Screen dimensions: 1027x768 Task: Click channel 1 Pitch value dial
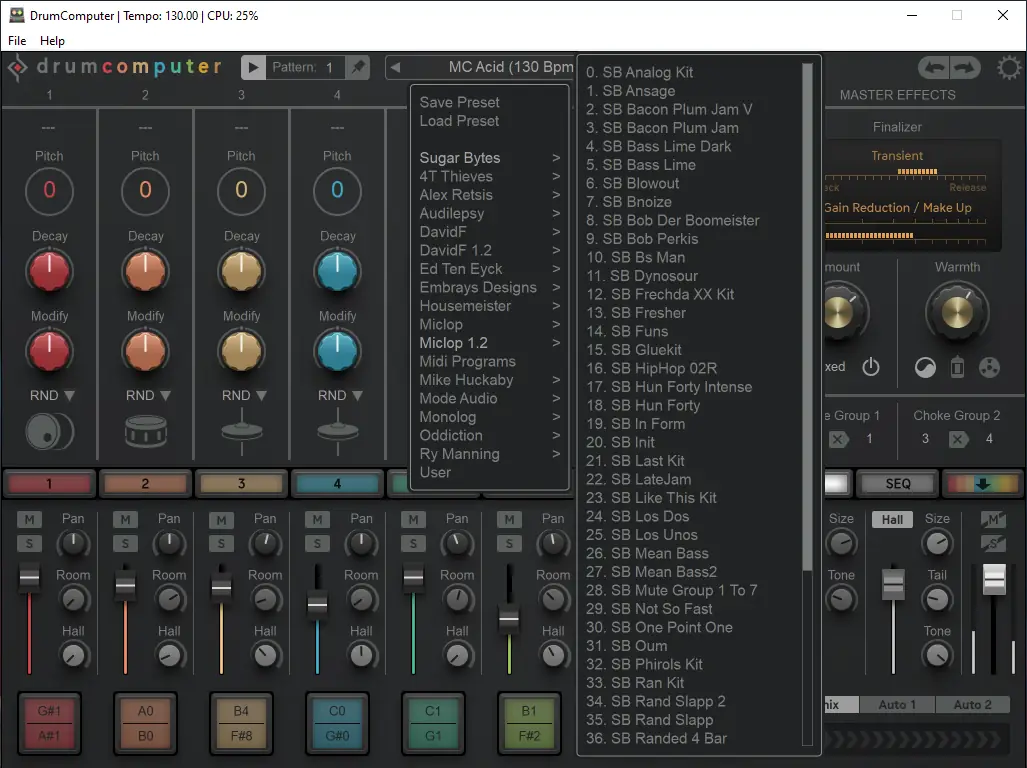pos(49,190)
